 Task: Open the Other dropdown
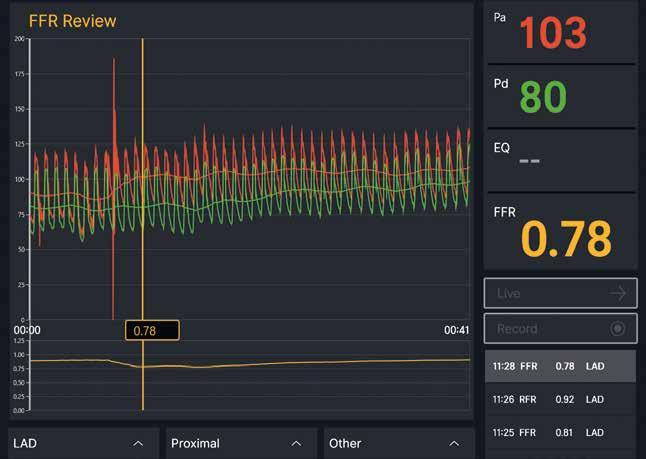pyautogui.click(x=400, y=443)
